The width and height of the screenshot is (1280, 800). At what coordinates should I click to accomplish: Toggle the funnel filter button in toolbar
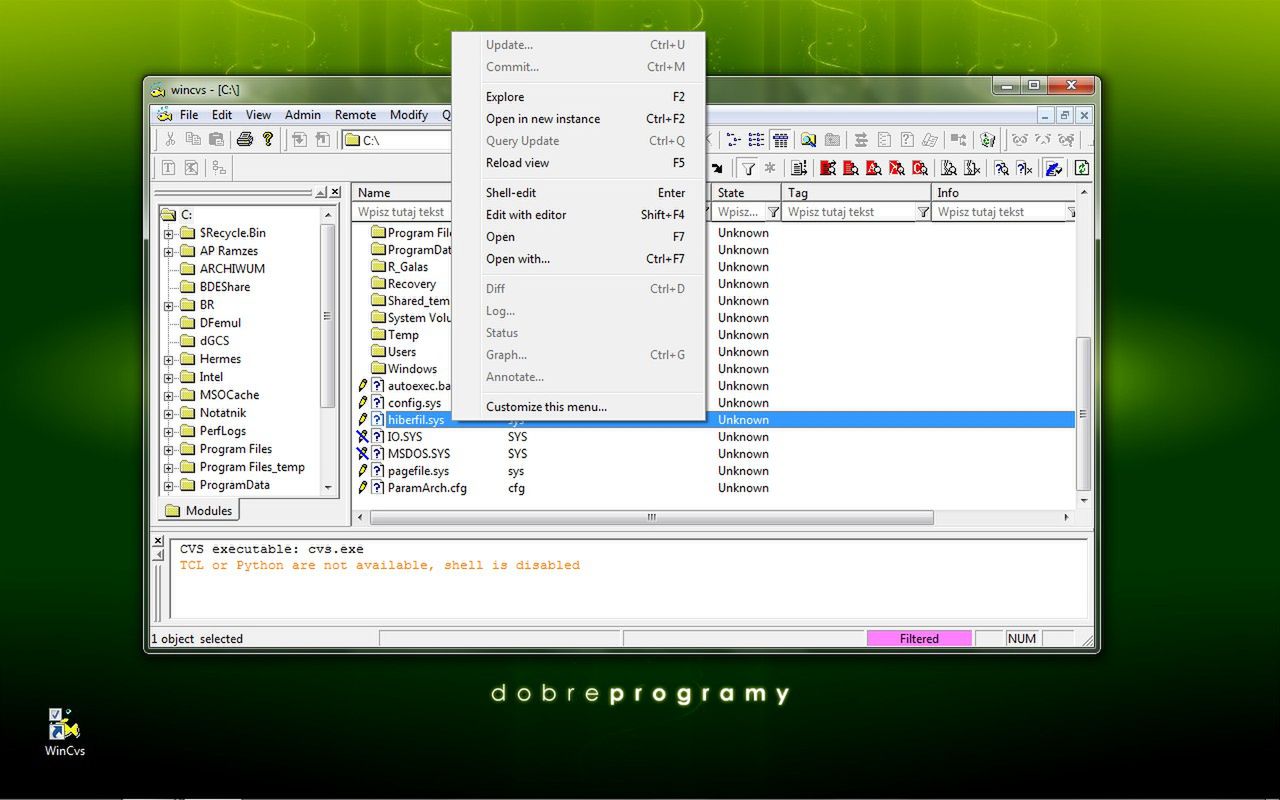(x=747, y=168)
